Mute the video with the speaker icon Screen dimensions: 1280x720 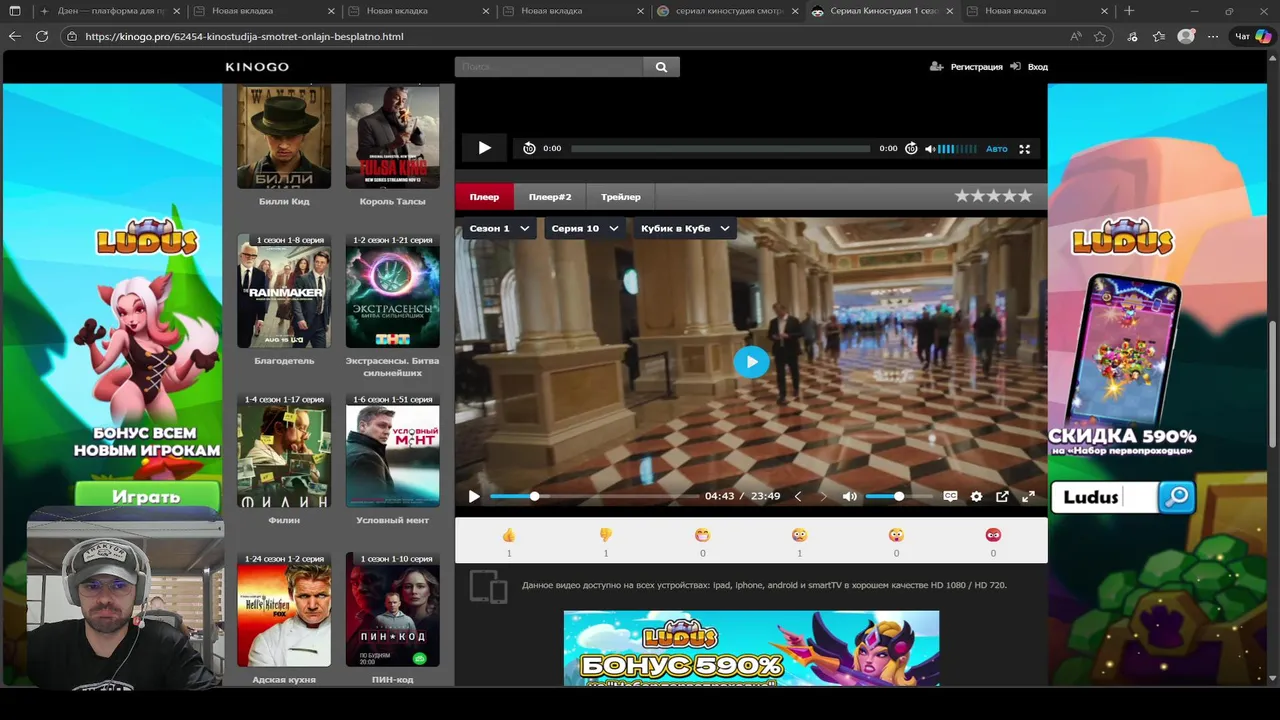tap(849, 496)
